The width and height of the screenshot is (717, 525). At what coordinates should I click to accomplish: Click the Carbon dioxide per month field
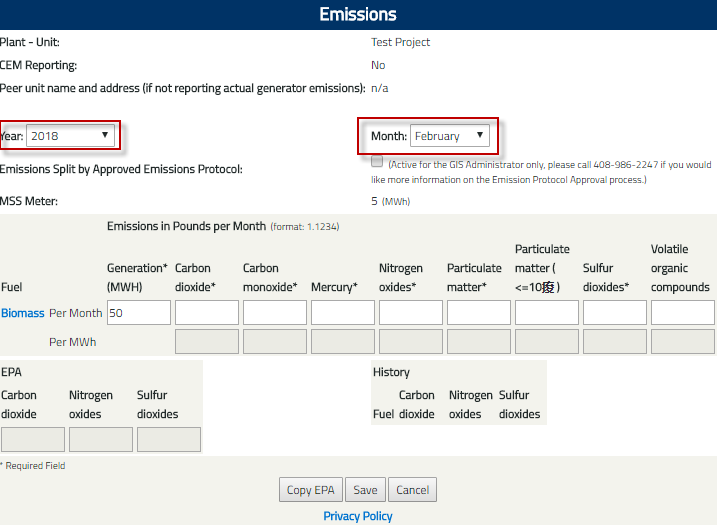pyautogui.click(x=206, y=313)
